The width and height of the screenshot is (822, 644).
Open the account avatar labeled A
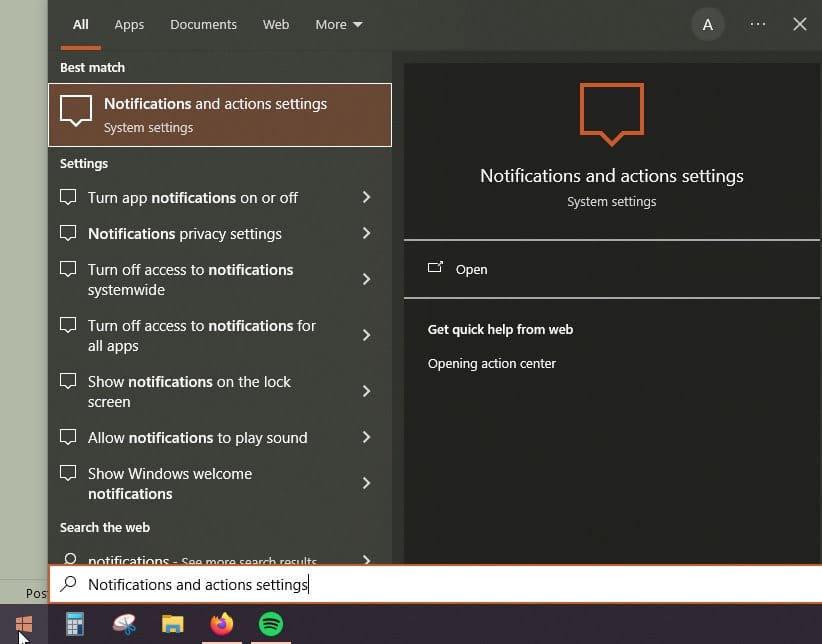point(708,25)
